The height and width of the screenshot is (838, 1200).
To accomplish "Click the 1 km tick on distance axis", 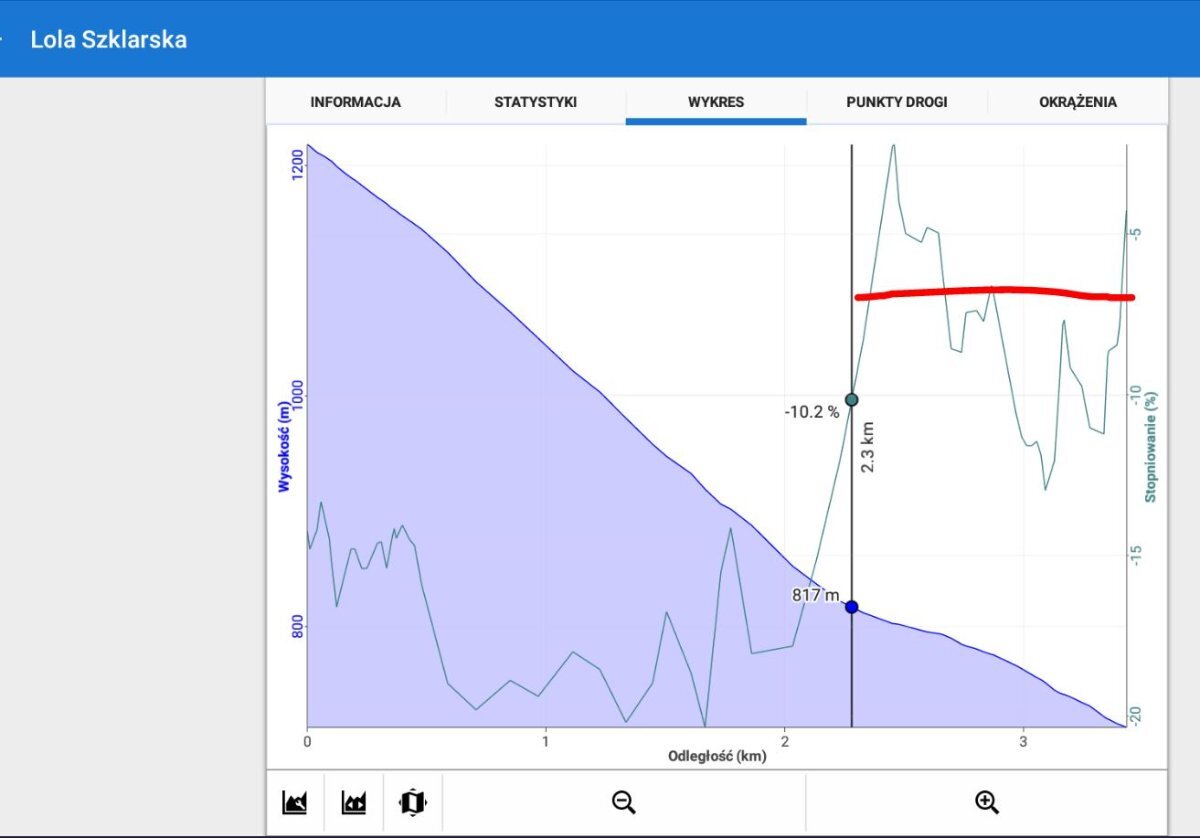I will click(x=546, y=741).
